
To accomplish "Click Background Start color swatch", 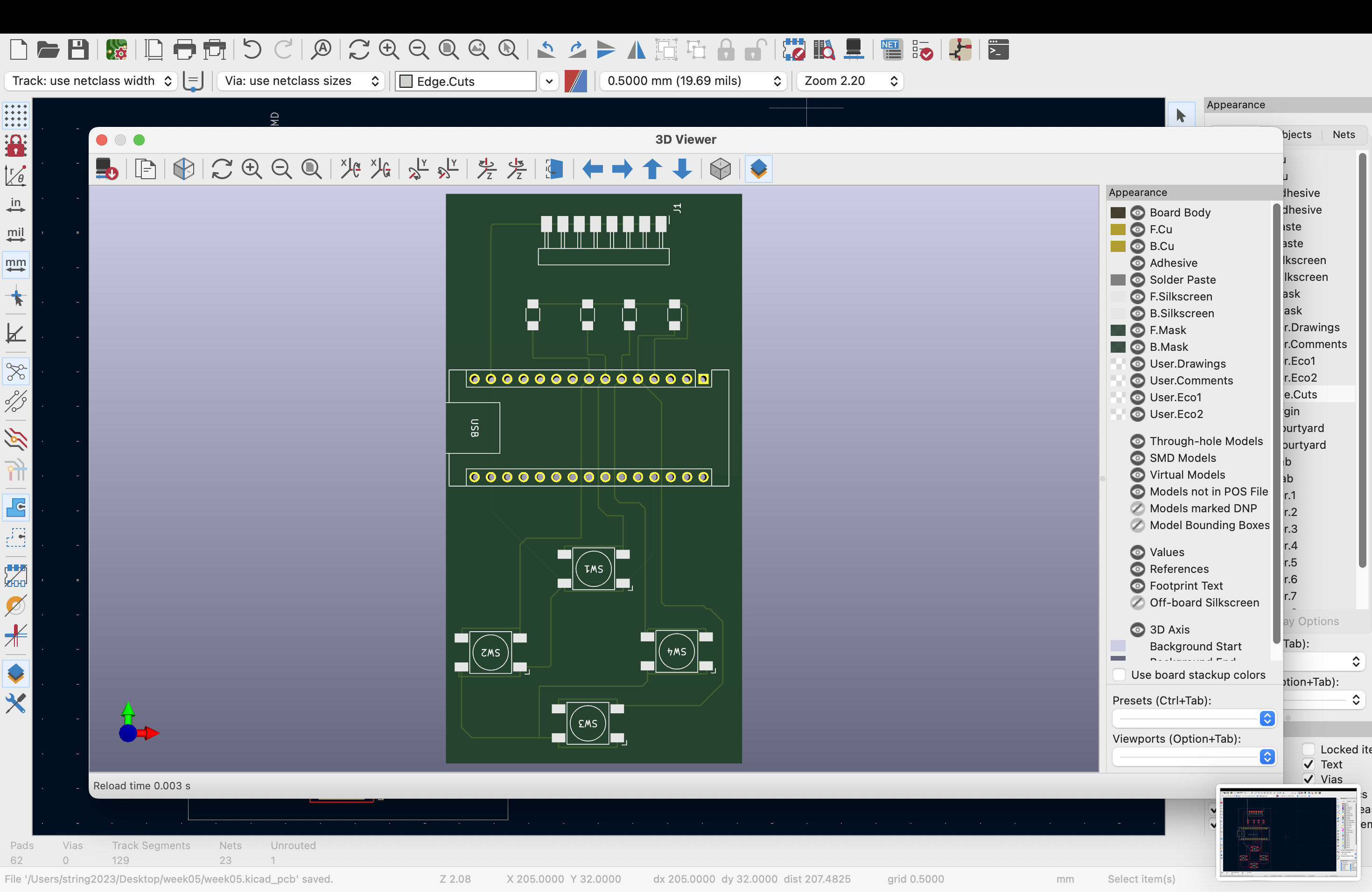I will coord(1118,646).
